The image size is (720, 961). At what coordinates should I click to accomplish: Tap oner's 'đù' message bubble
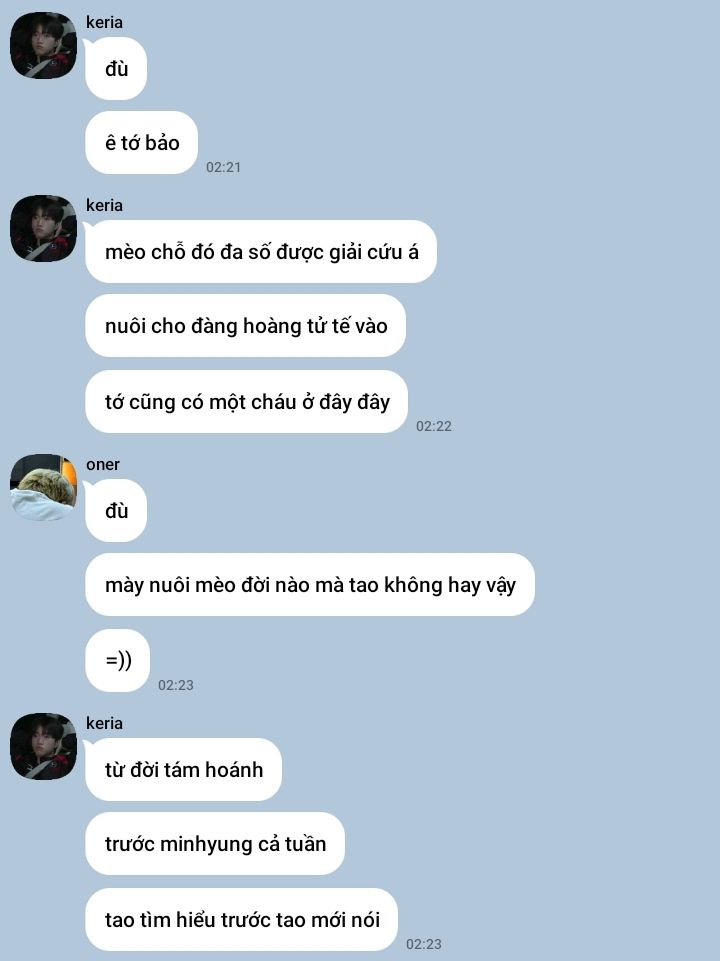116,511
